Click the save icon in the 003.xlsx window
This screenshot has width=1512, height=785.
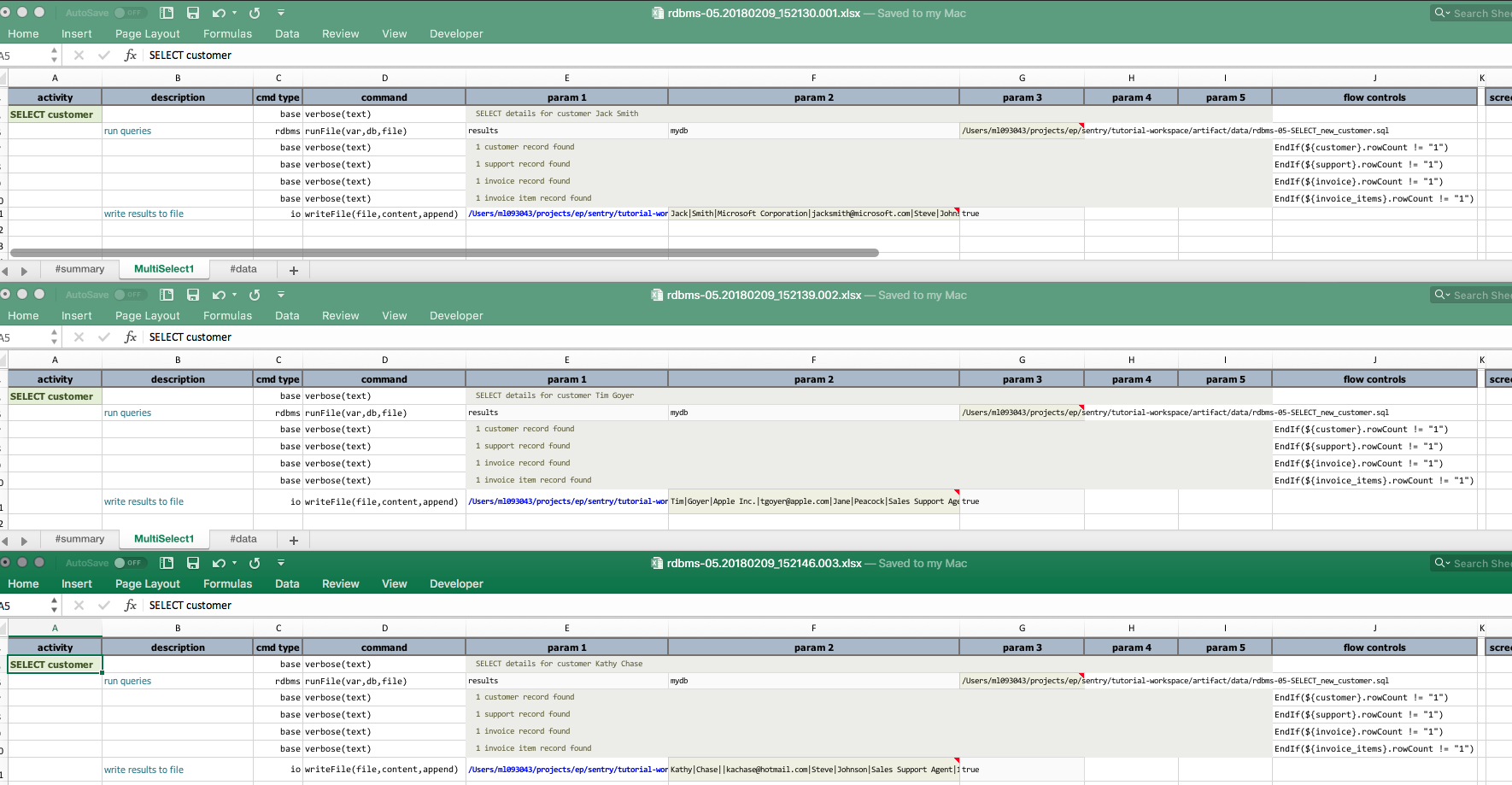click(x=193, y=563)
